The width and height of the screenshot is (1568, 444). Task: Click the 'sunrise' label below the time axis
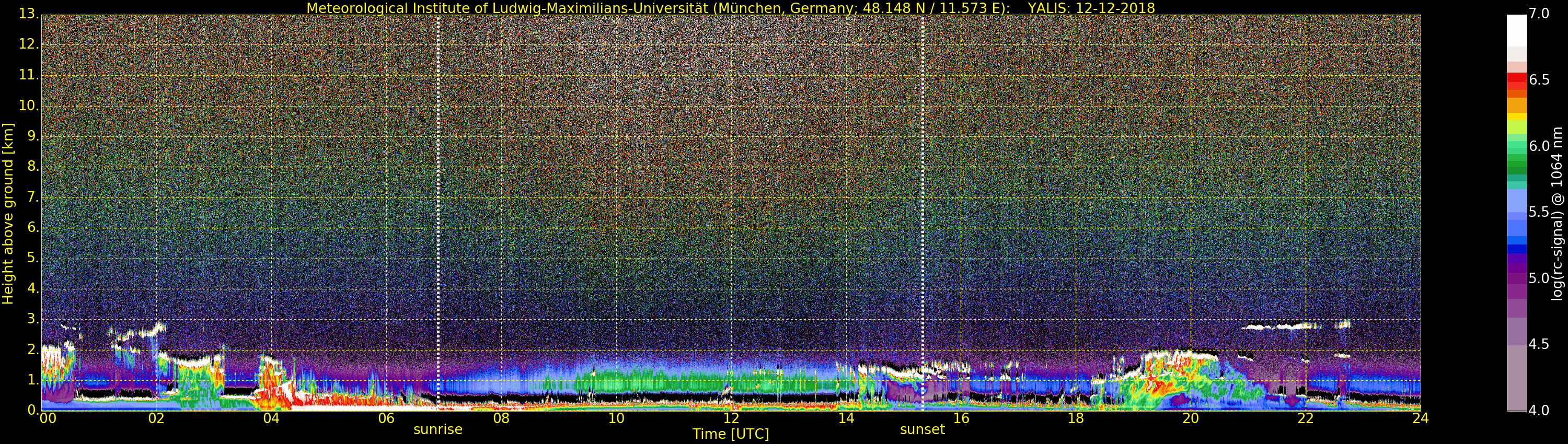pyautogui.click(x=437, y=429)
